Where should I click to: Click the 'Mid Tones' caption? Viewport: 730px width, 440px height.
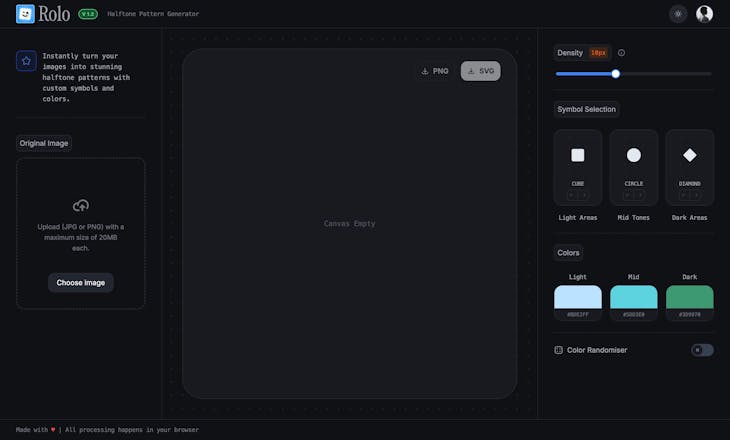coord(634,217)
